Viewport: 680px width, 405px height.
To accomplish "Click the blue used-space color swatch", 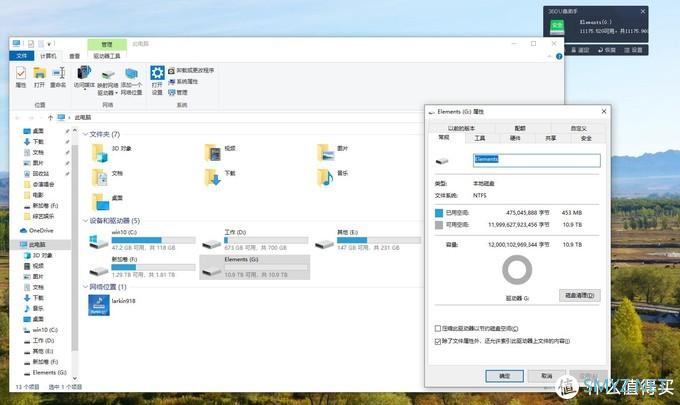I will click(x=439, y=212).
